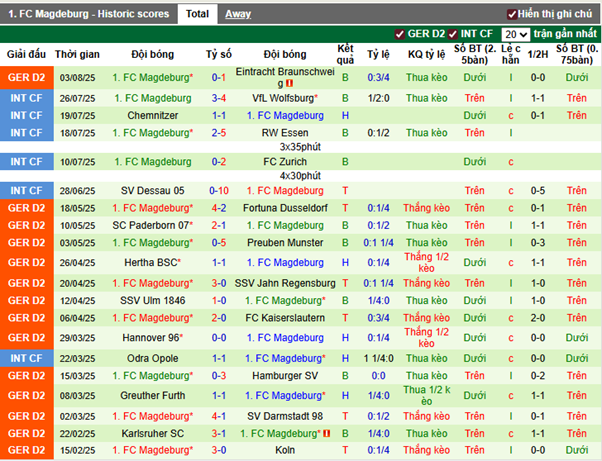This screenshot has height=461, width=602.
Task: Click the 1. FC Magdeburg - Historic scores title
Action: point(89,14)
